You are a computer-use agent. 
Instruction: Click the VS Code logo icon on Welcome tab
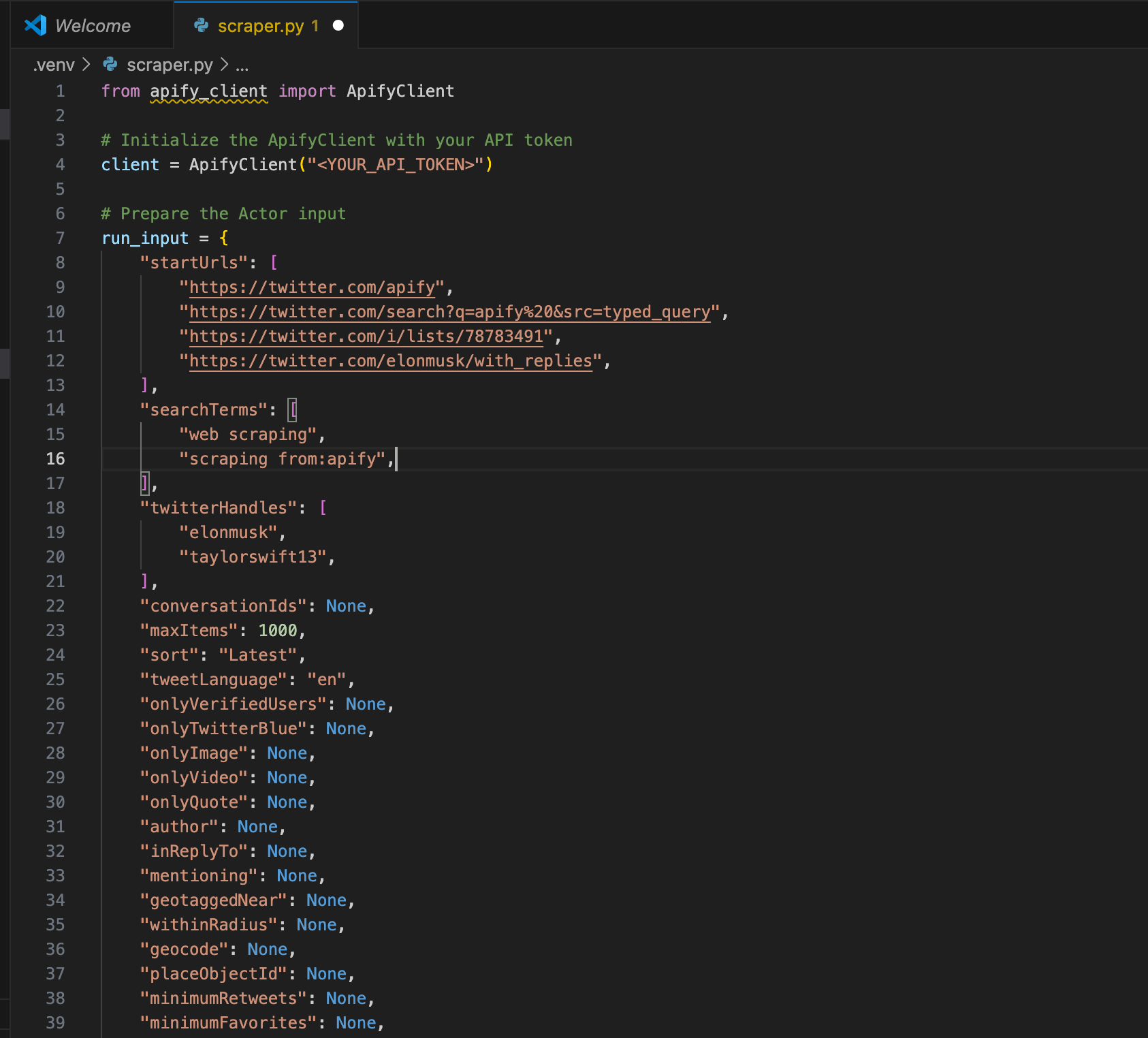click(x=35, y=25)
